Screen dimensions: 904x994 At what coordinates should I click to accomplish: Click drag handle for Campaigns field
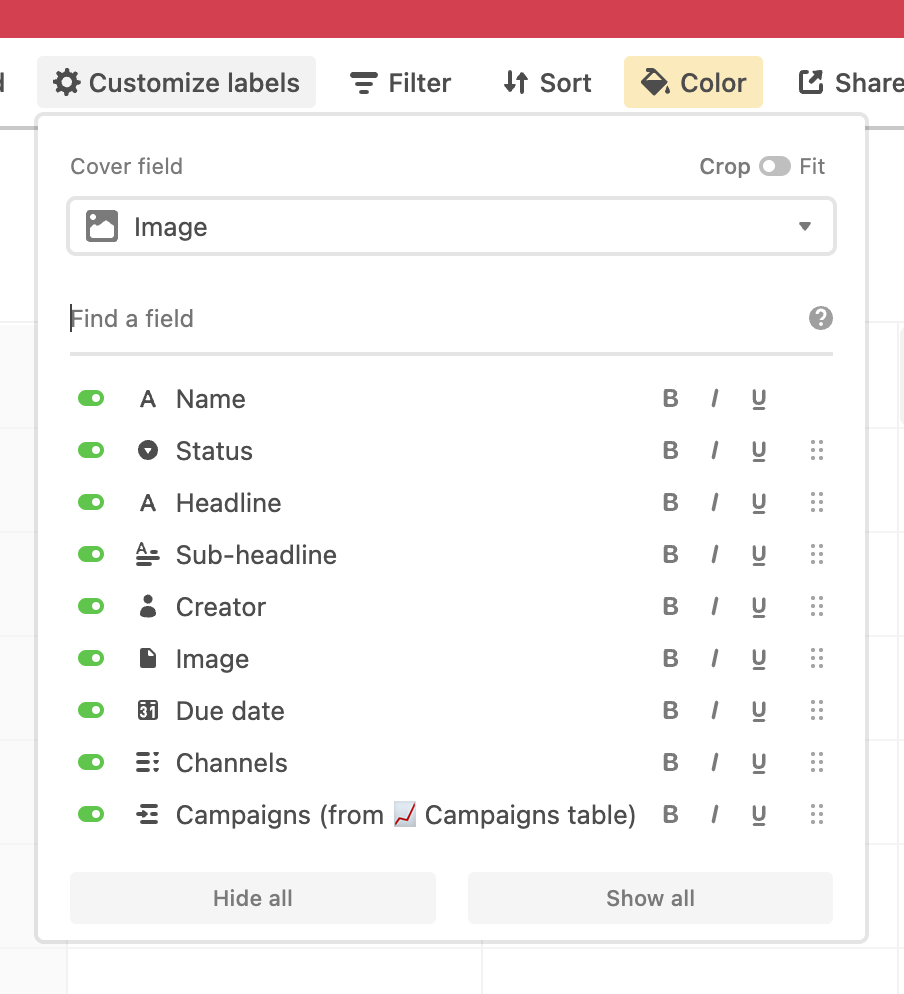[817, 815]
